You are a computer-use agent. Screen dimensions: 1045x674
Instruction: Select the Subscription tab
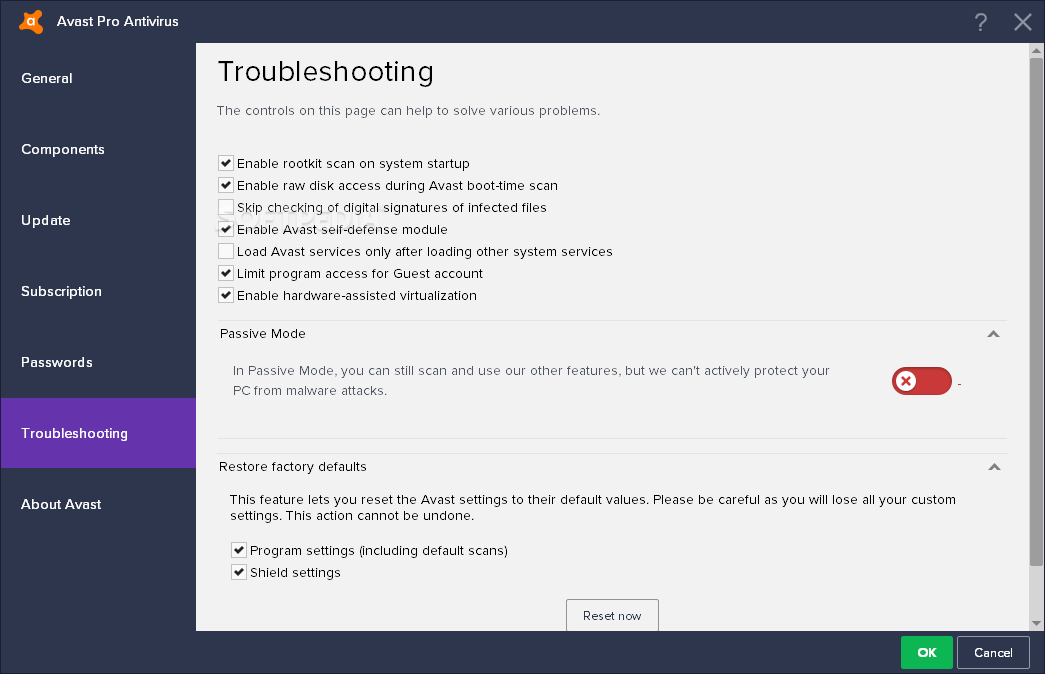(x=99, y=291)
